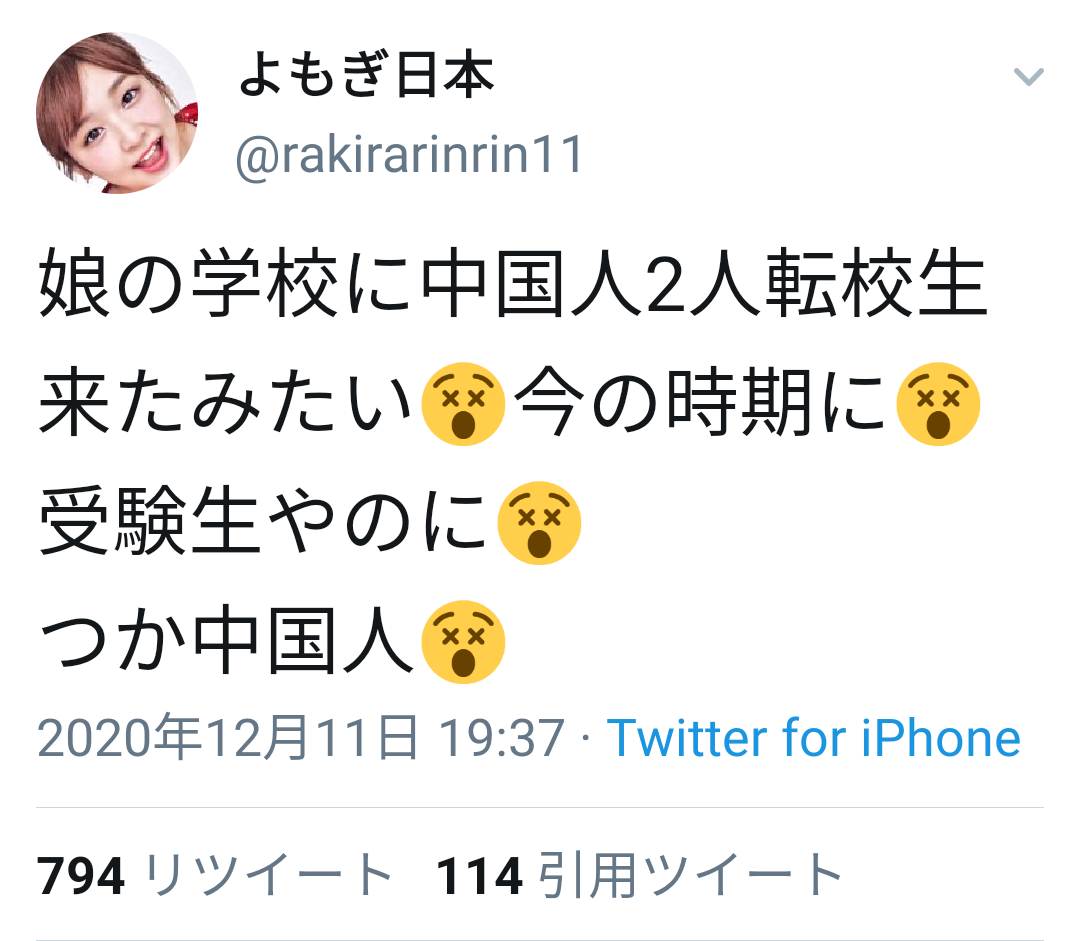Open the round profile photo avatar
The height and width of the screenshot is (941, 1080).
(117, 113)
